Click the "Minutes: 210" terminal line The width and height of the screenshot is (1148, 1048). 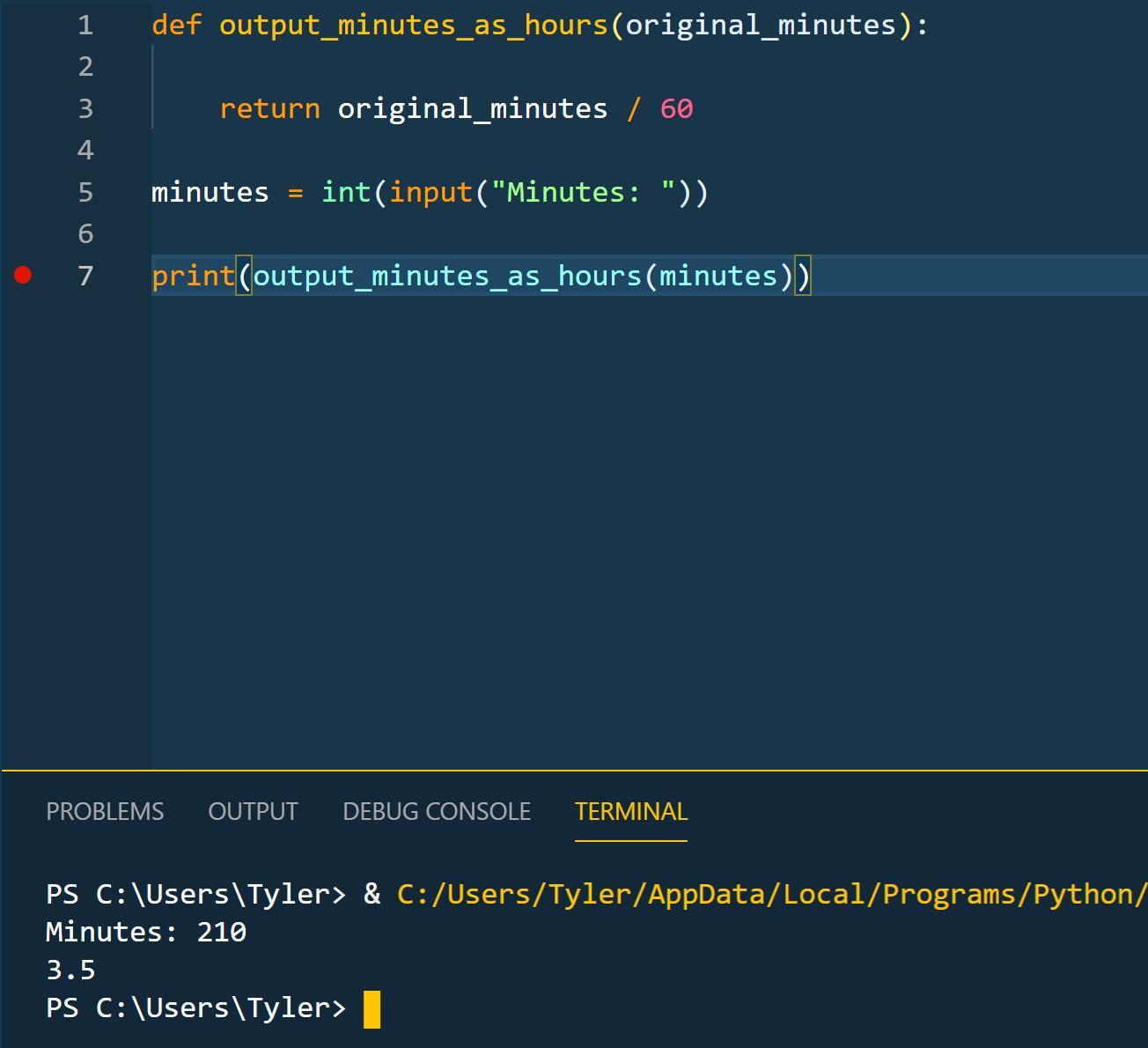coord(146,932)
